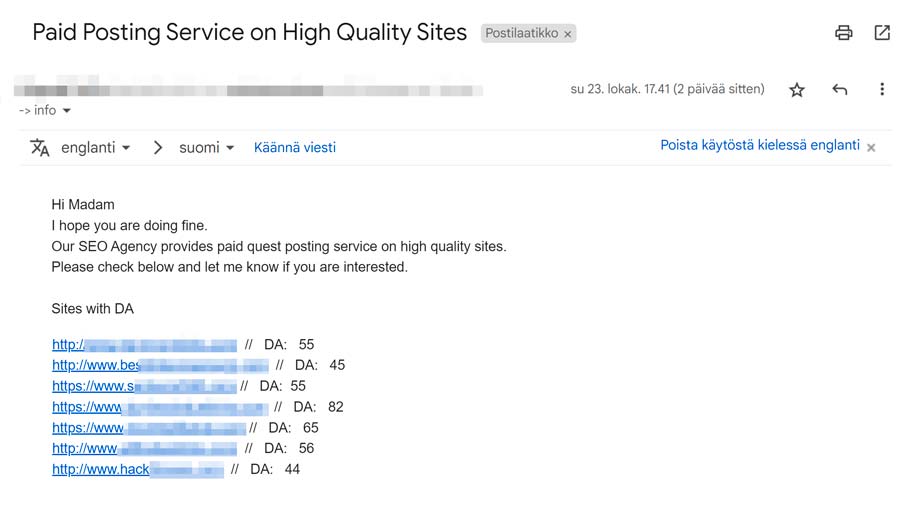Open the englanti source language dropdown

coord(96,147)
